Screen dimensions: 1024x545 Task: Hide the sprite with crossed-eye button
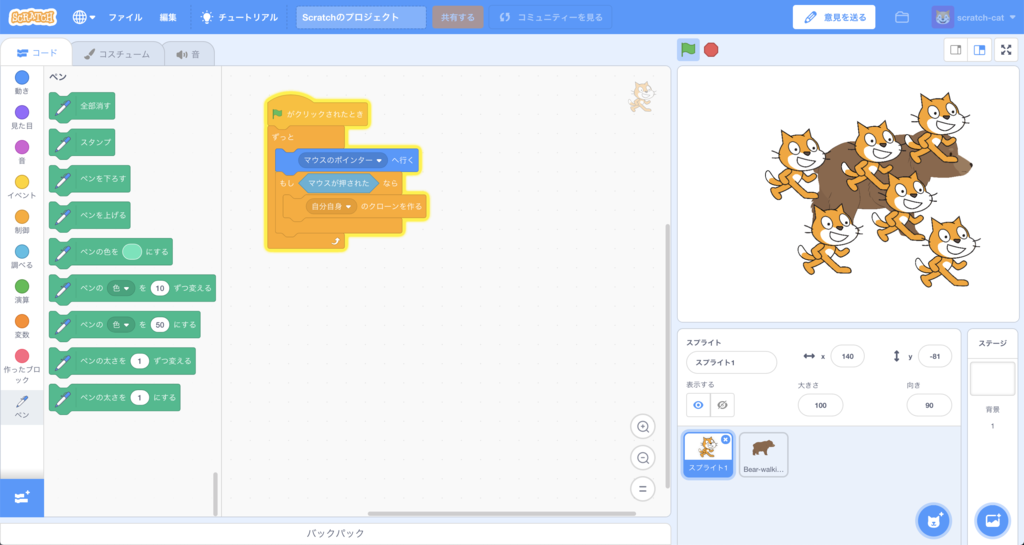click(x=722, y=405)
